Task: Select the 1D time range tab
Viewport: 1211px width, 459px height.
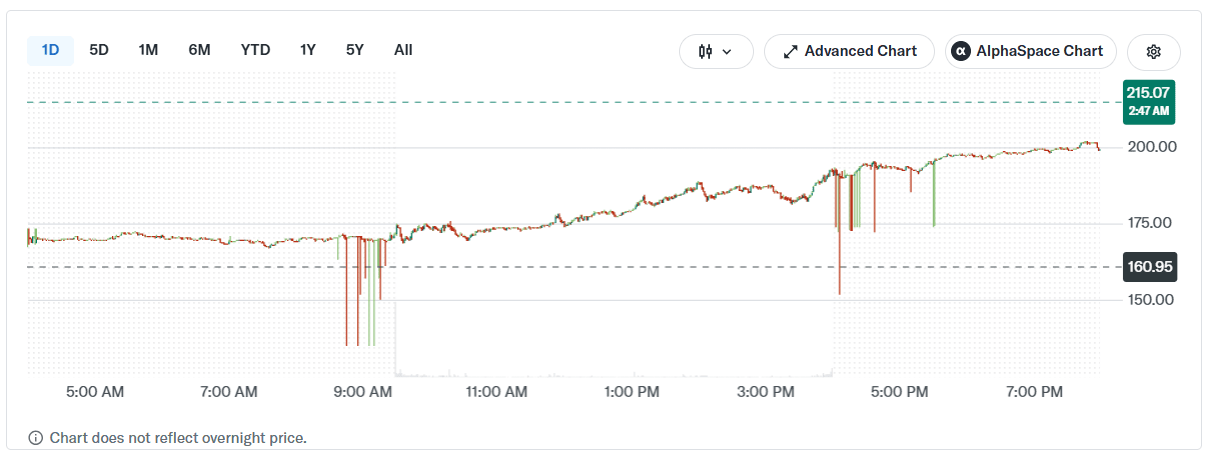Action: coord(50,50)
